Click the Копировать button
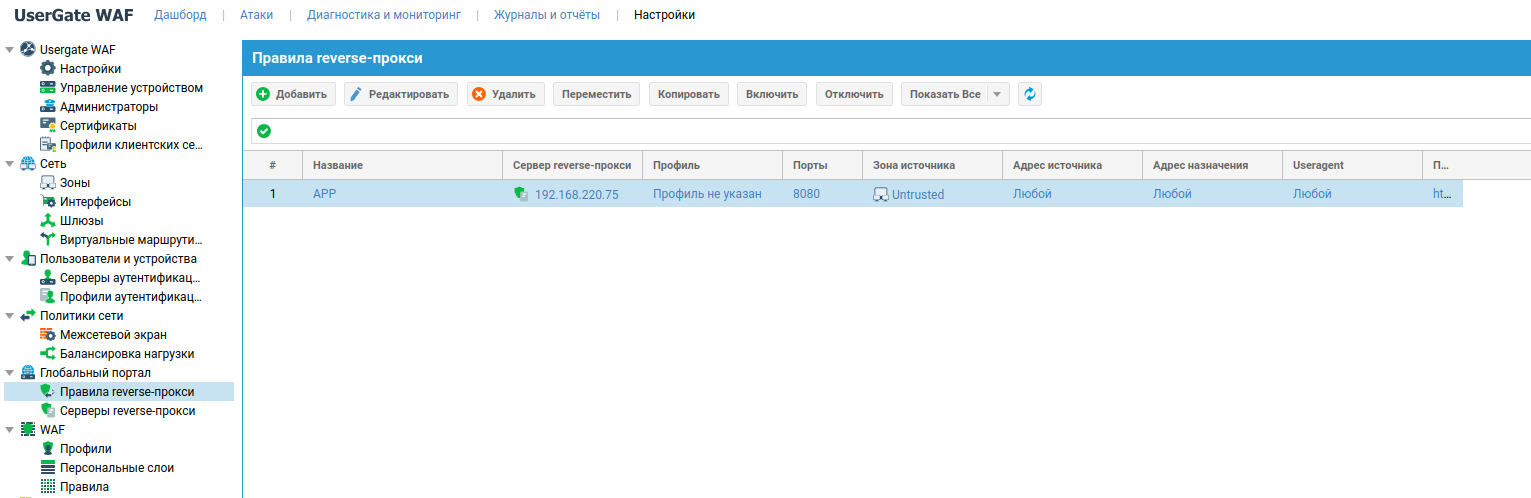Screen dimensions: 1531x498 pos(689,94)
